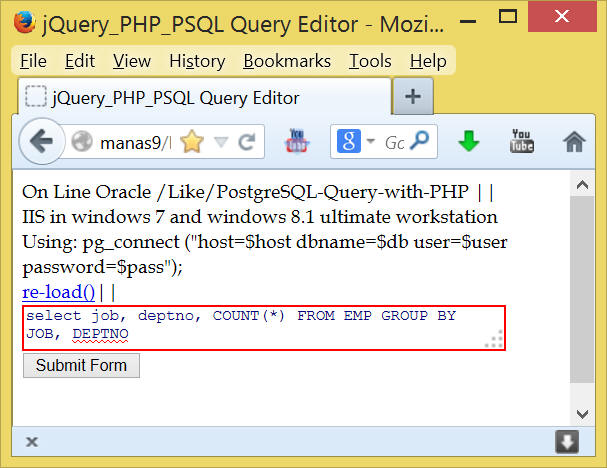The image size is (607, 468).
Task: Click the gray YouTube toolbar icon
Action: click(x=521, y=142)
